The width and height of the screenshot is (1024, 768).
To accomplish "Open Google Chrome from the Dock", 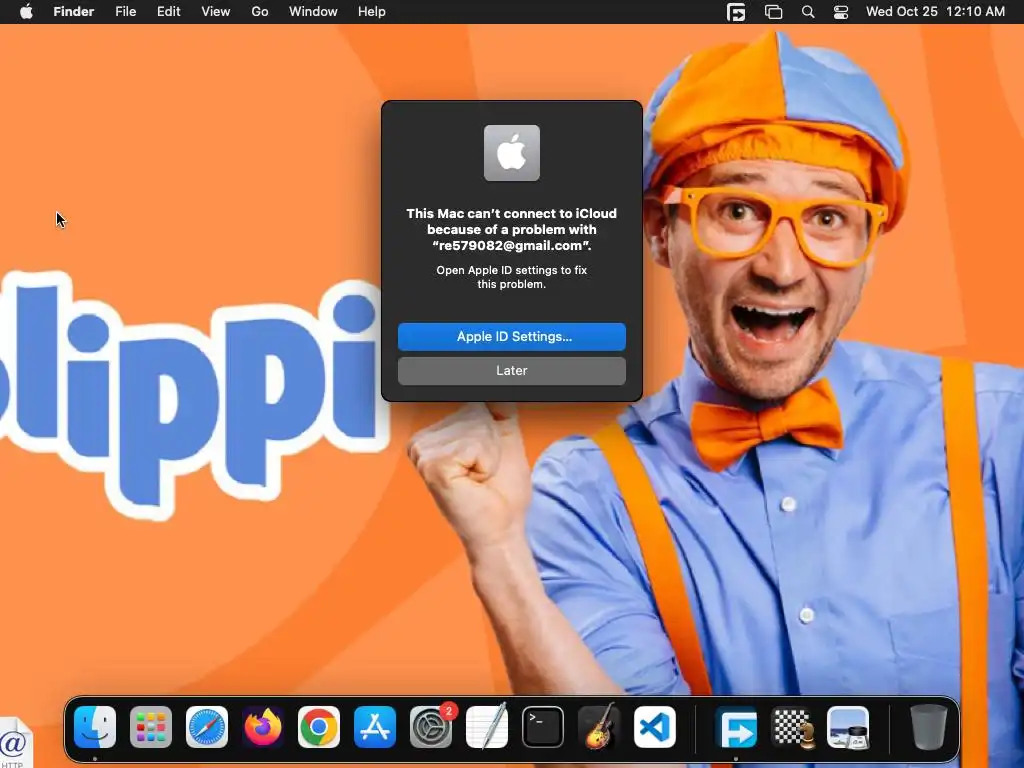I will [319, 727].
